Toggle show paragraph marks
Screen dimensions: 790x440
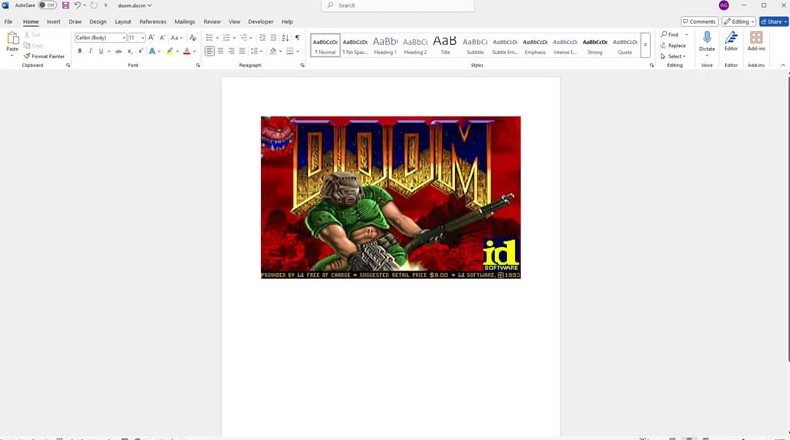[x=297, y=38]
